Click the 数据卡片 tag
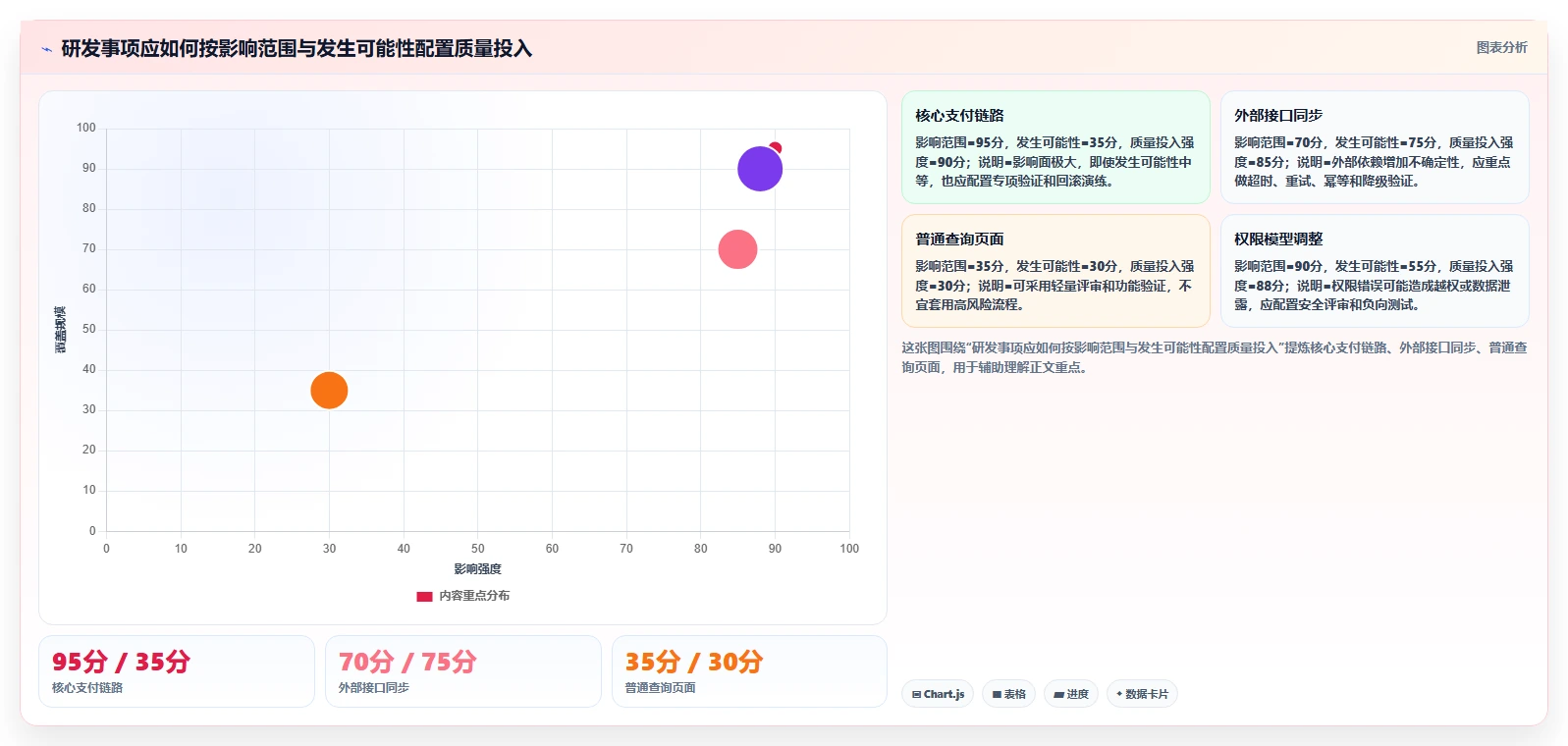Screen dimensions: 1568x746 pyautogui.click(x=1142, y=694)
